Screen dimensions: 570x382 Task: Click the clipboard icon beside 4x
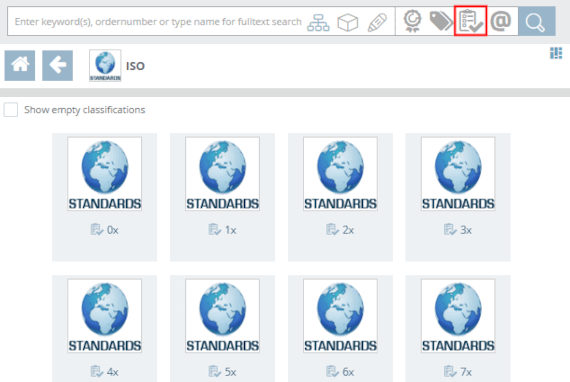[x=97, y=371]
